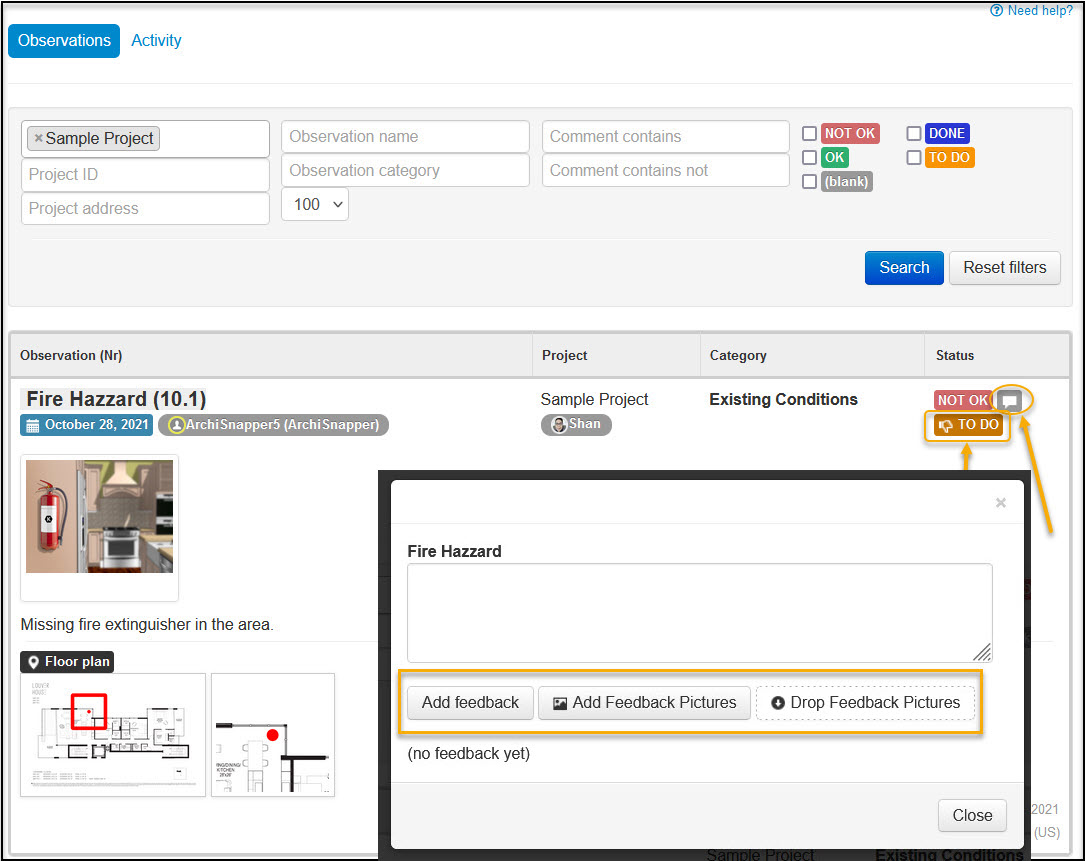This screenshot has width=1085, height=861.
Task: Click the ArchiSnapper5 user badge
Action: [273, 424]
